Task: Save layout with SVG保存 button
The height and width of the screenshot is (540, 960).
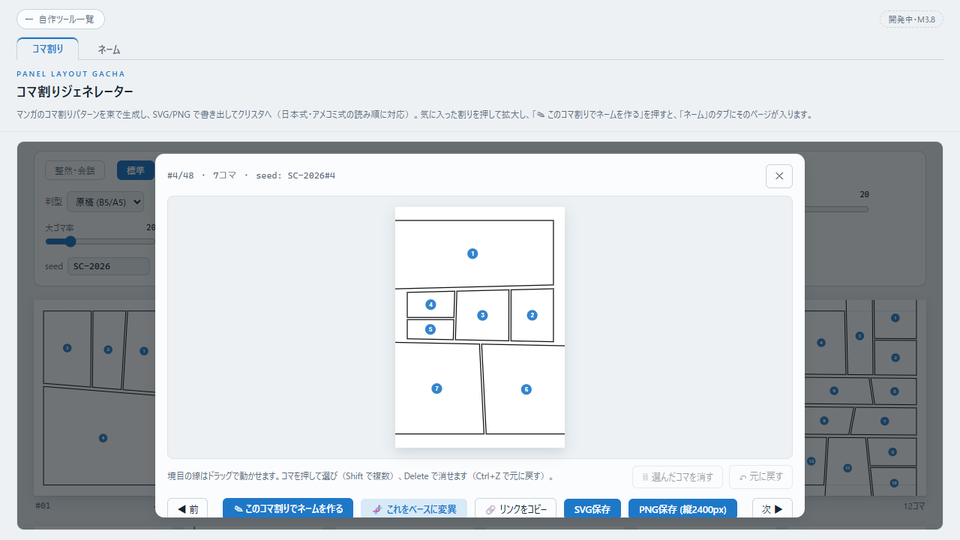Action: tap(592, 509)
